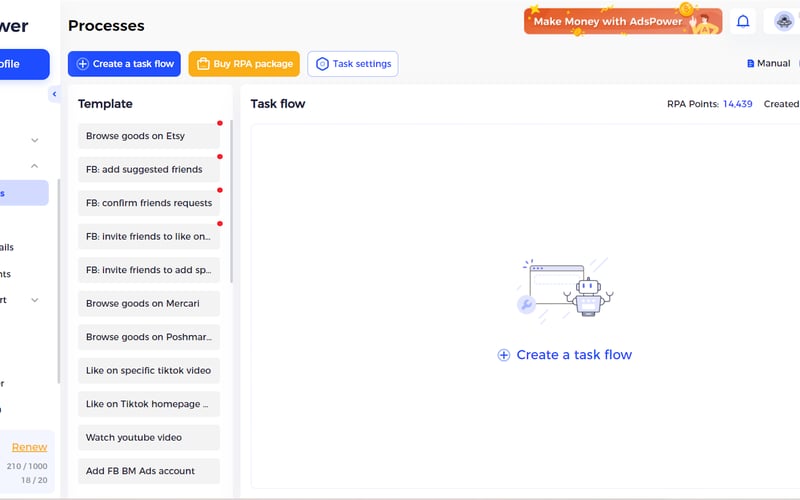
Task: Select Like on specific tiktok video template
Action: 149,370
